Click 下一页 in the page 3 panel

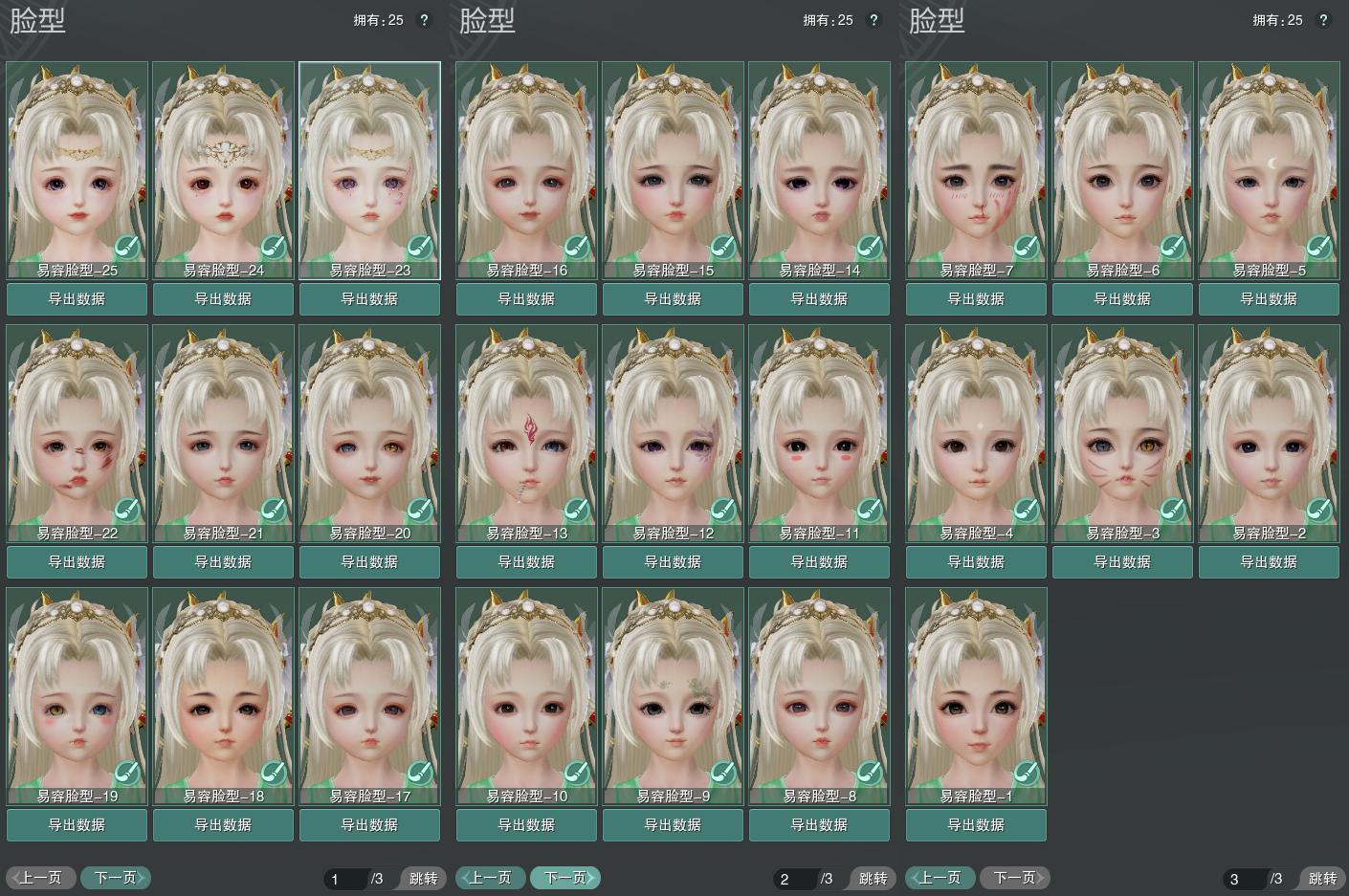coord(1015,878)
